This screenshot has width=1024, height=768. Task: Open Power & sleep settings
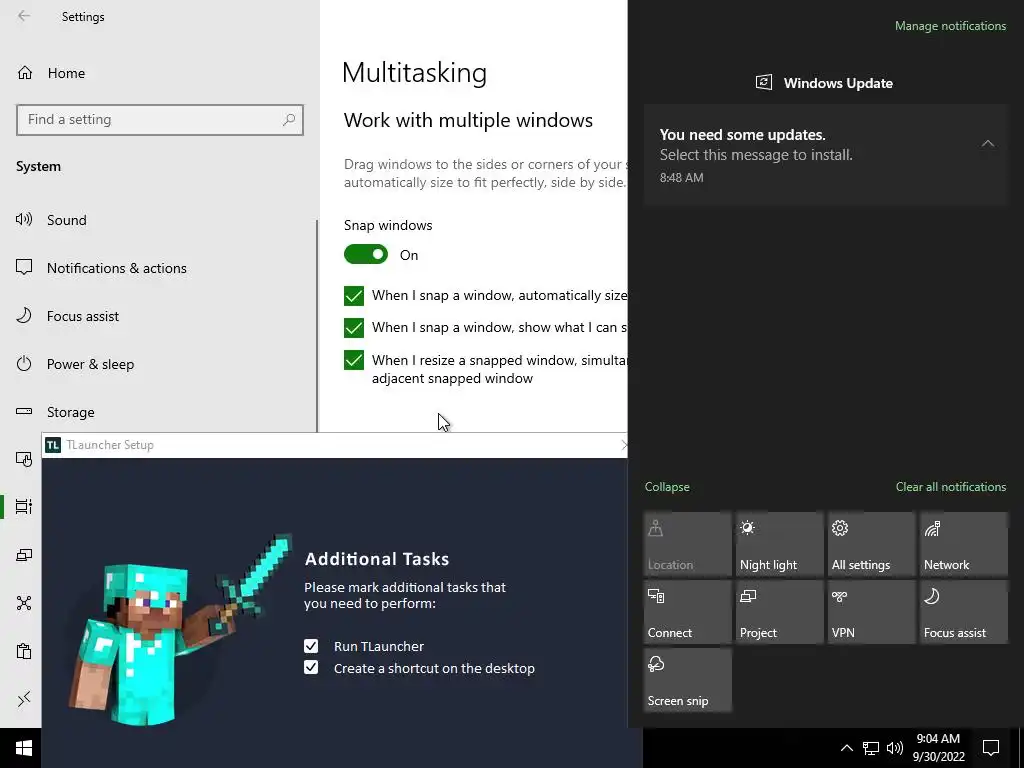90,364
